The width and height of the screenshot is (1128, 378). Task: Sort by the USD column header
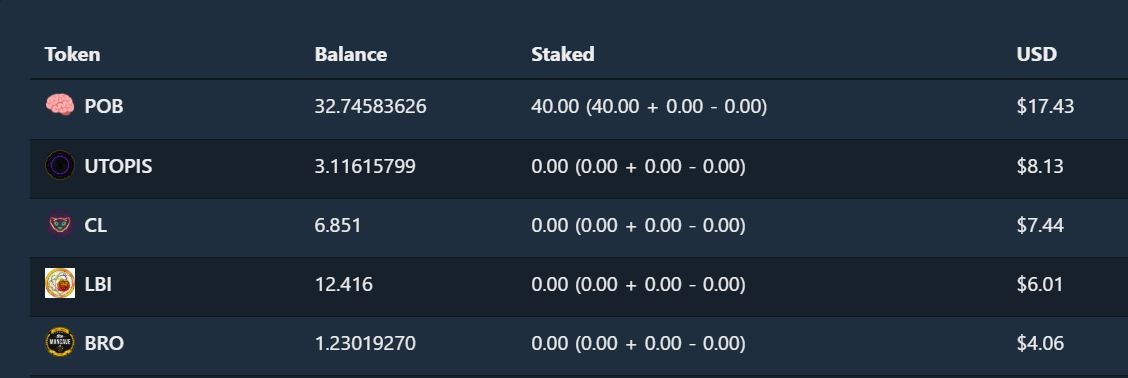pos(1037,54)
